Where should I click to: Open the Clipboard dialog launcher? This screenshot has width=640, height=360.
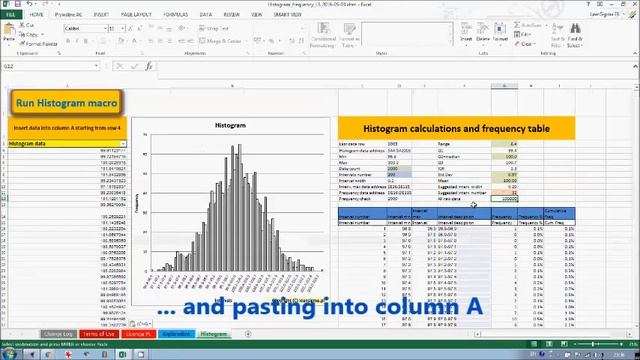coord(59,53)
